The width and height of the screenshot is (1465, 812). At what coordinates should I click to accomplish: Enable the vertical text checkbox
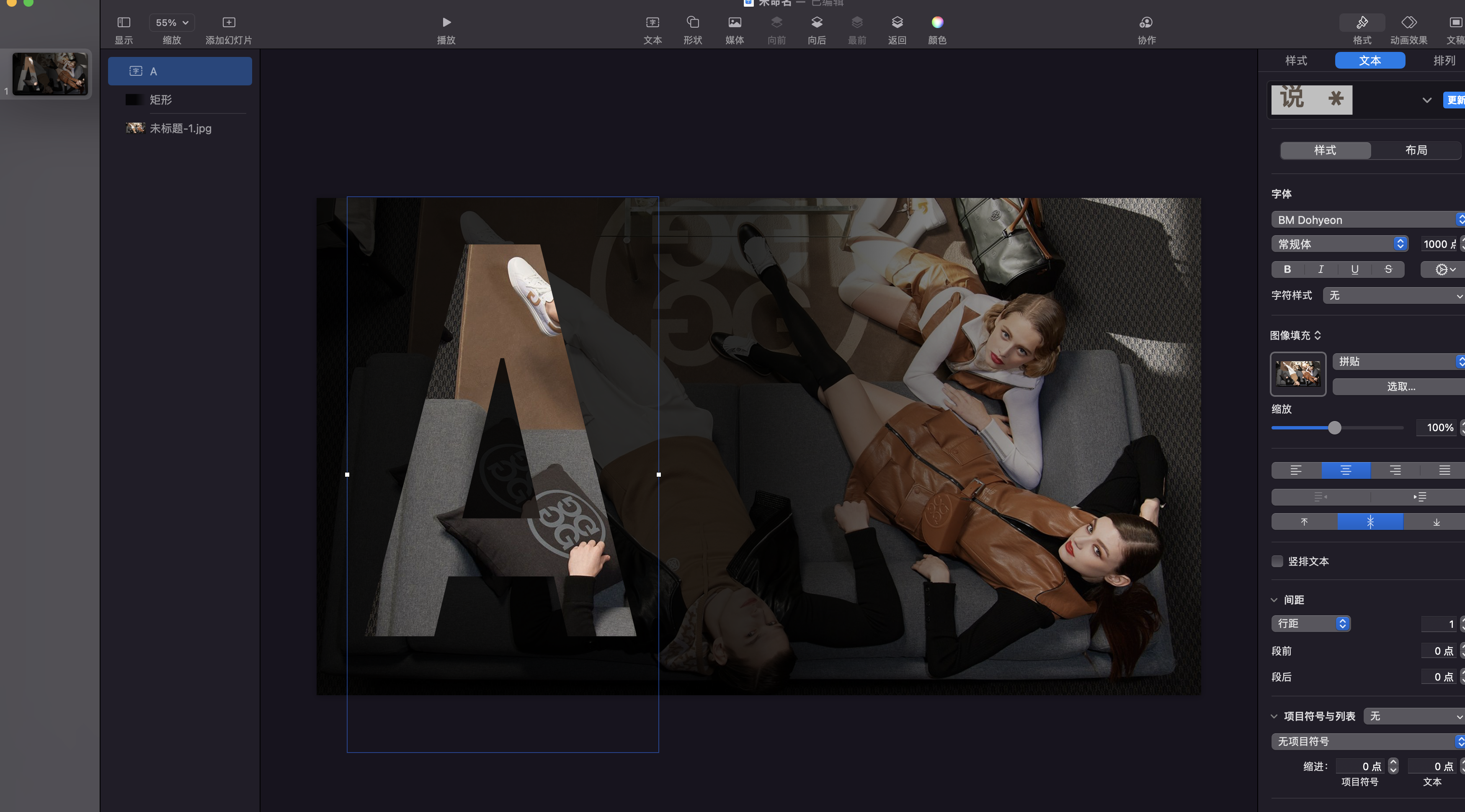1277,561
